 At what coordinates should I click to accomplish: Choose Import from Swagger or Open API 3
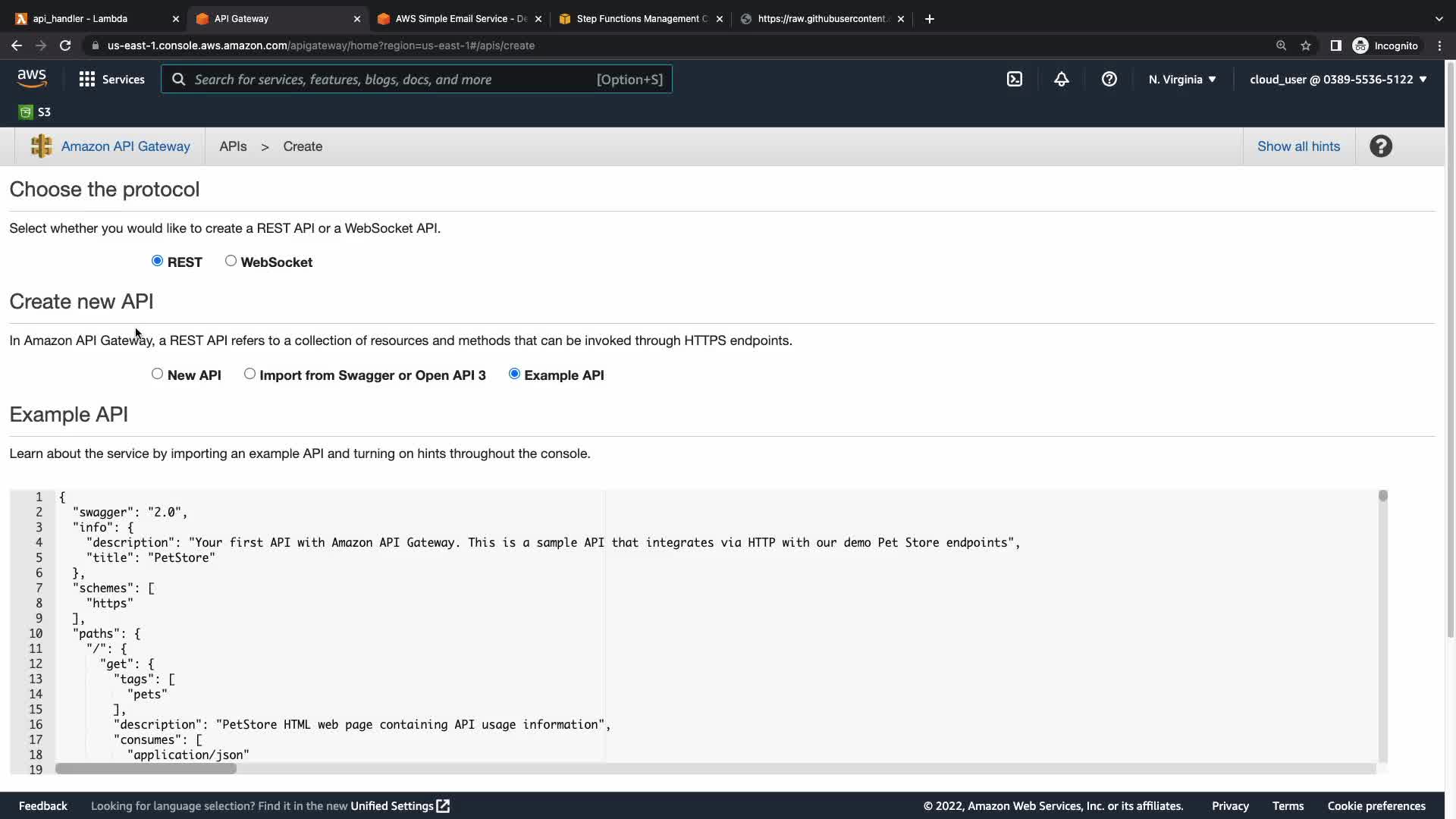[249, 374]
